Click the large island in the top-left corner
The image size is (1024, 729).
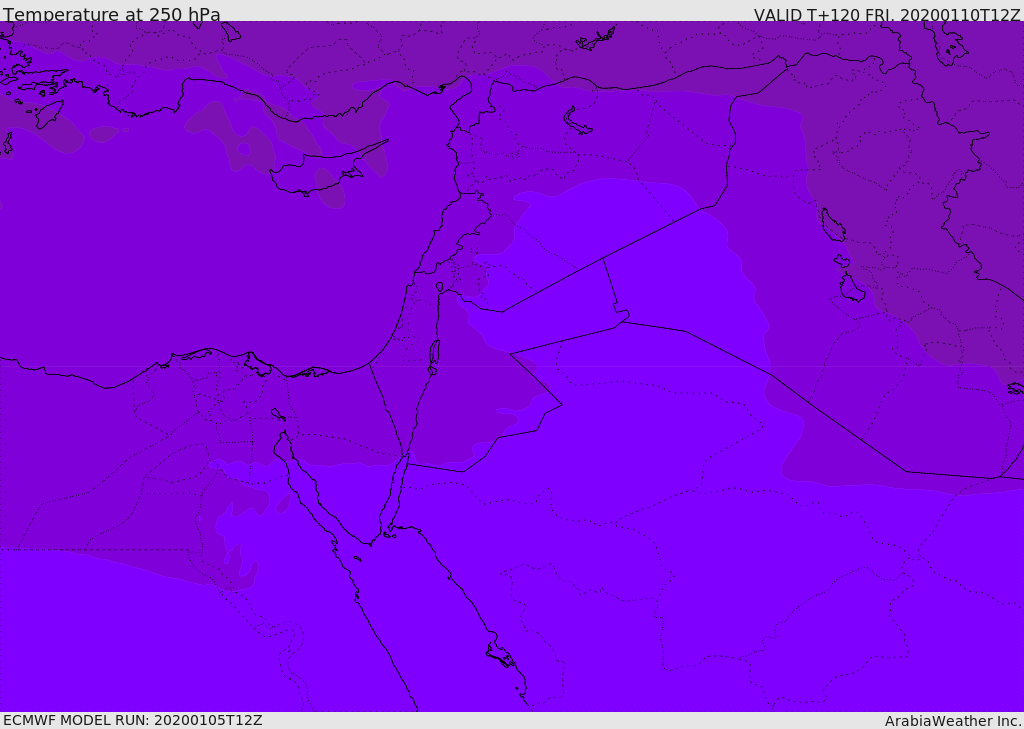(x=49, y=113)
